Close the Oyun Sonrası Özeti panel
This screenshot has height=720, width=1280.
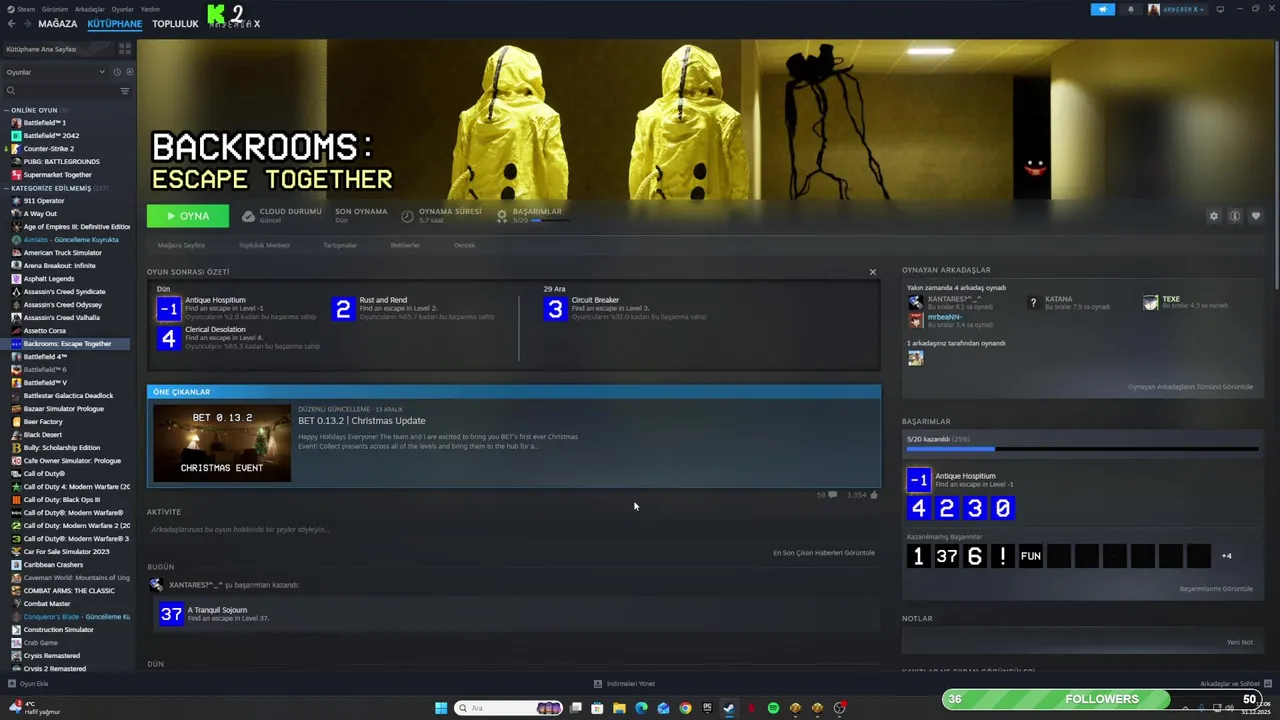coord(872,272)
